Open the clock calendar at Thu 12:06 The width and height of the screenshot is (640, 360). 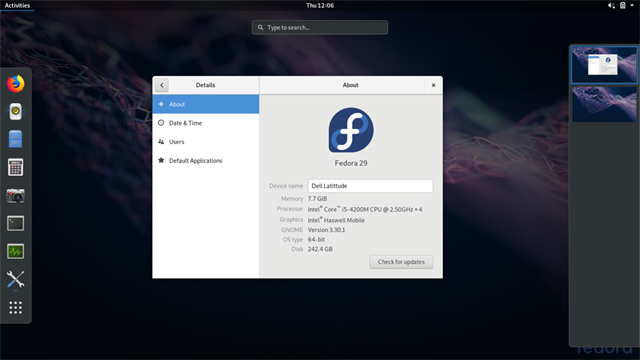click(x=320, y=5)
